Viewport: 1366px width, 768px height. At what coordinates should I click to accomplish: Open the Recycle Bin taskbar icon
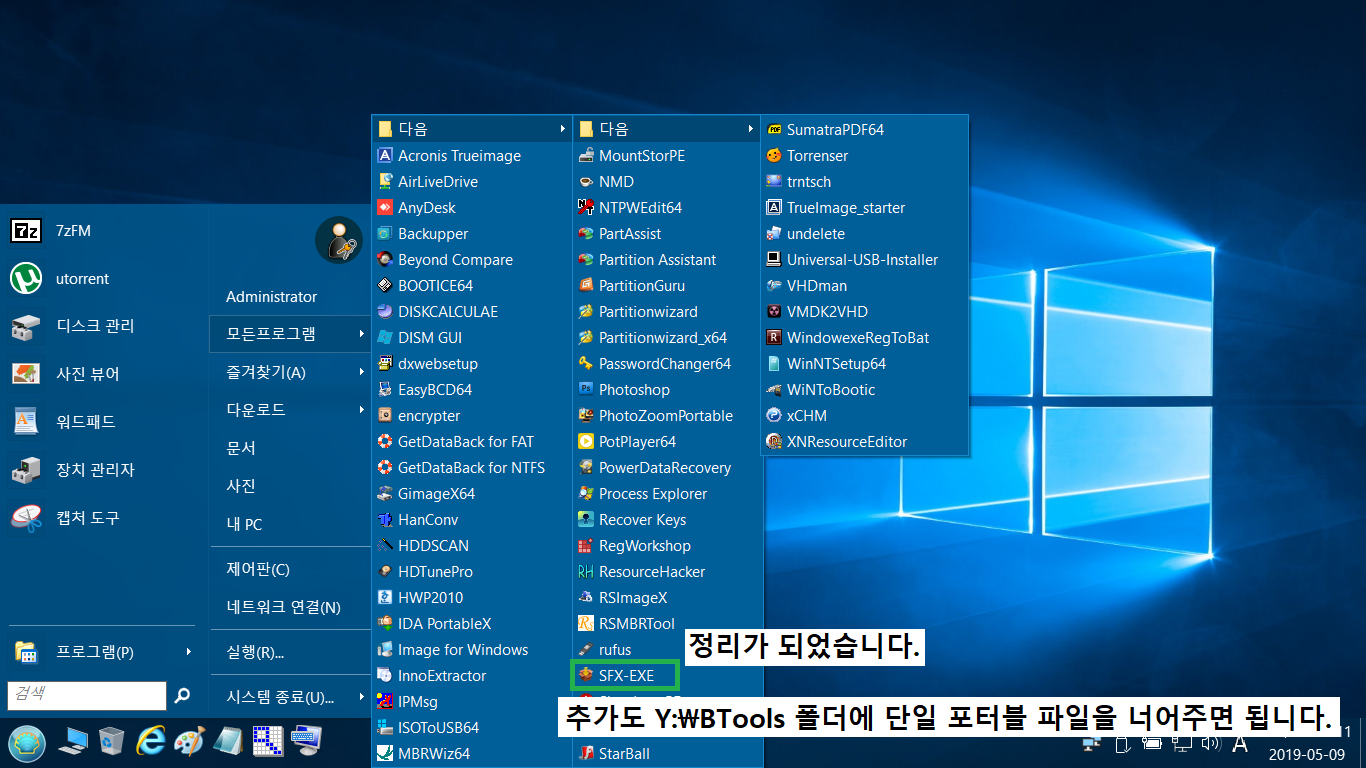(111, 742)
